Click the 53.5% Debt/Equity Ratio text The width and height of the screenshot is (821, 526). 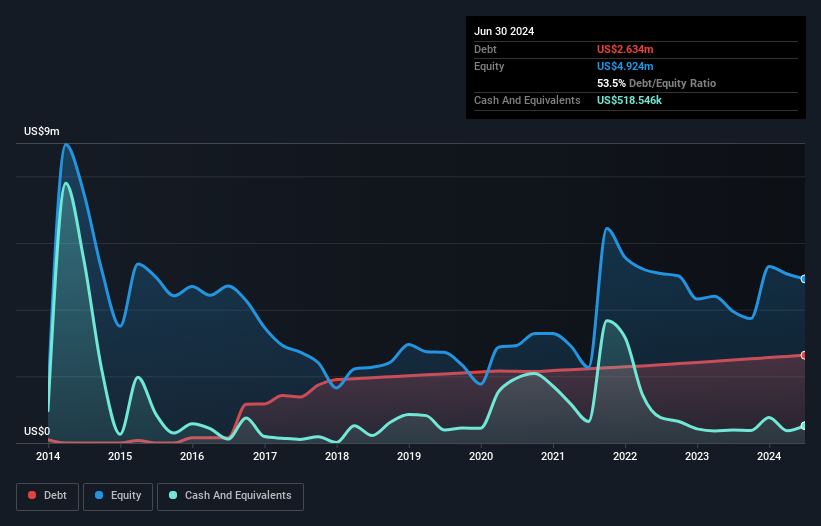pos(657,83)
